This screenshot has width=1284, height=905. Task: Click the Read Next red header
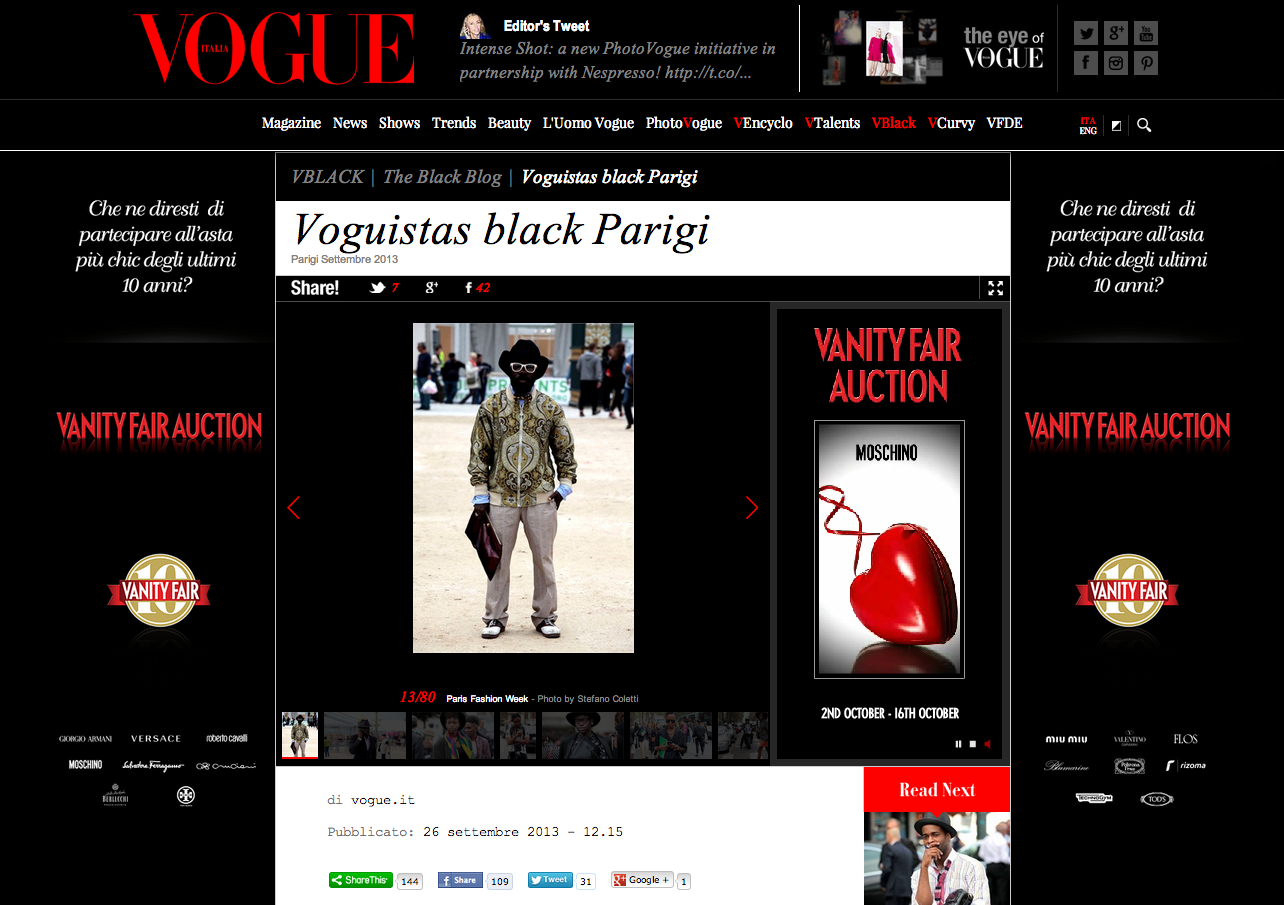(x=937, y=790)
